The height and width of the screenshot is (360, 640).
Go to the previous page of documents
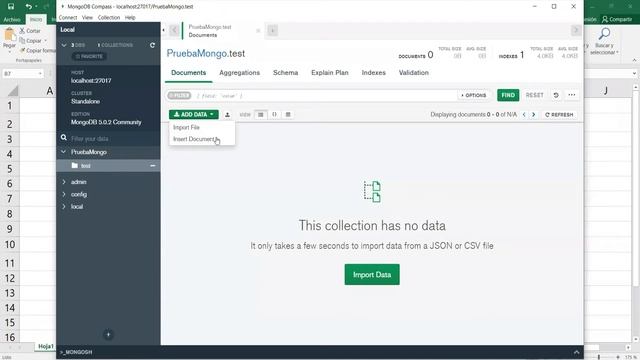point(524,115)
